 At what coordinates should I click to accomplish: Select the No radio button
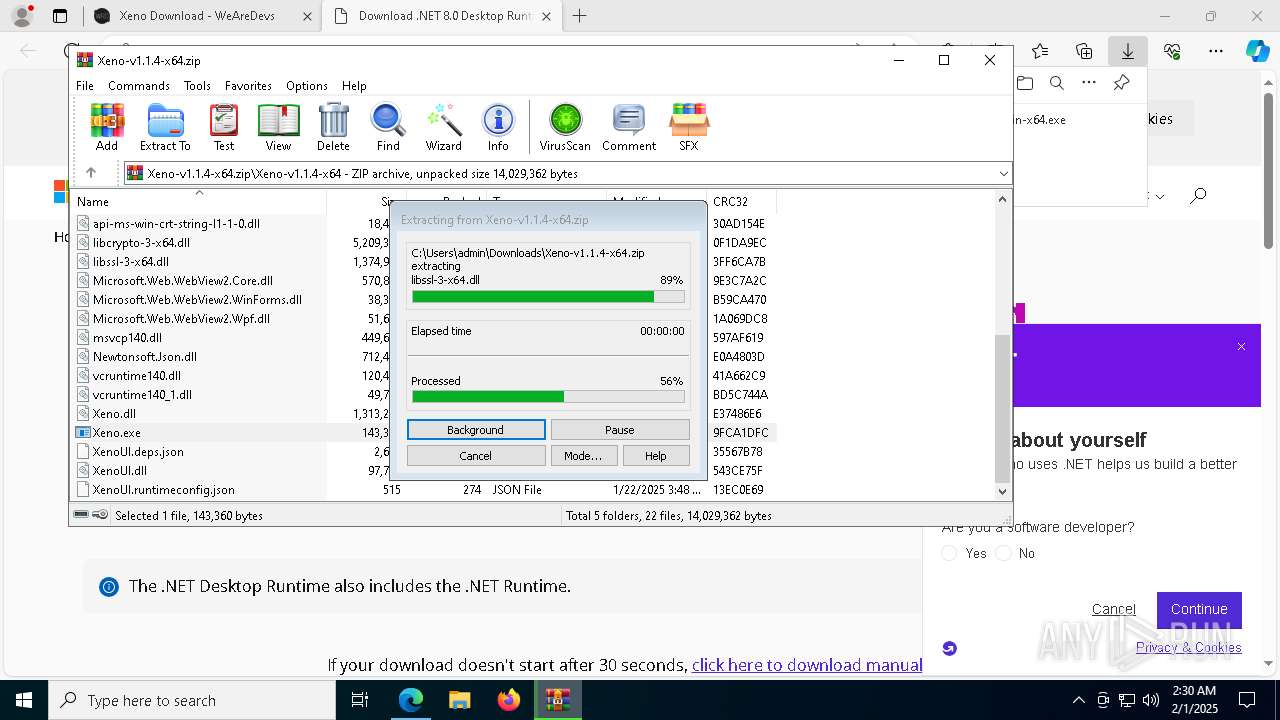(1003, 553)
